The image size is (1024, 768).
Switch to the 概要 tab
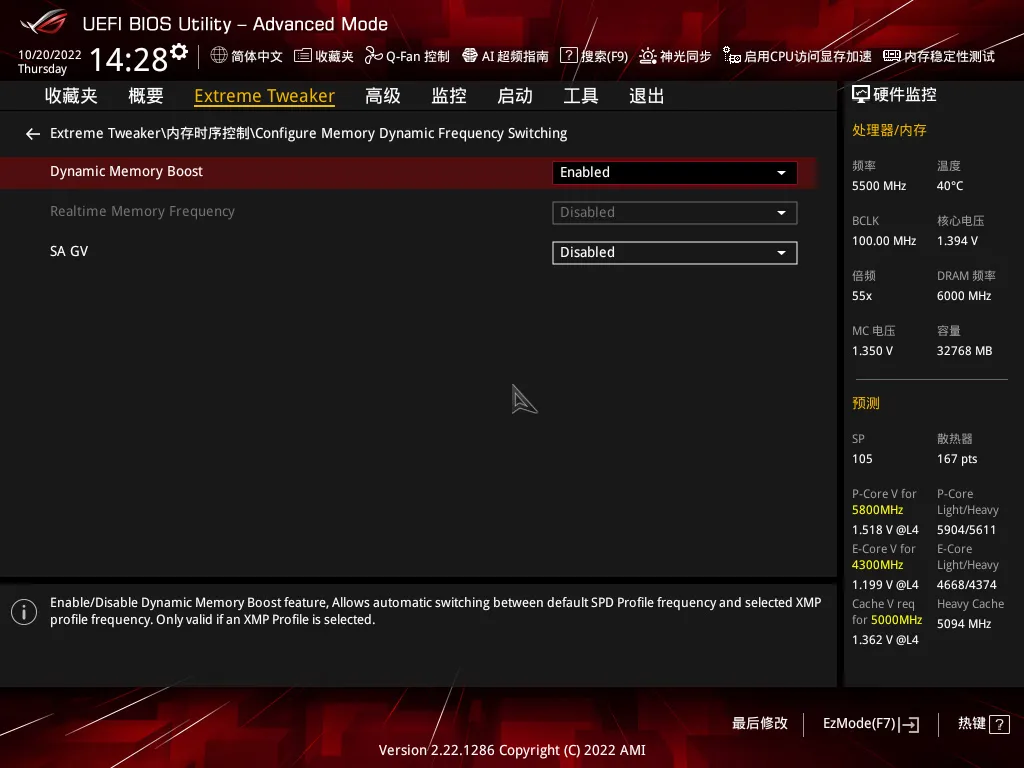tap(146, 96)
